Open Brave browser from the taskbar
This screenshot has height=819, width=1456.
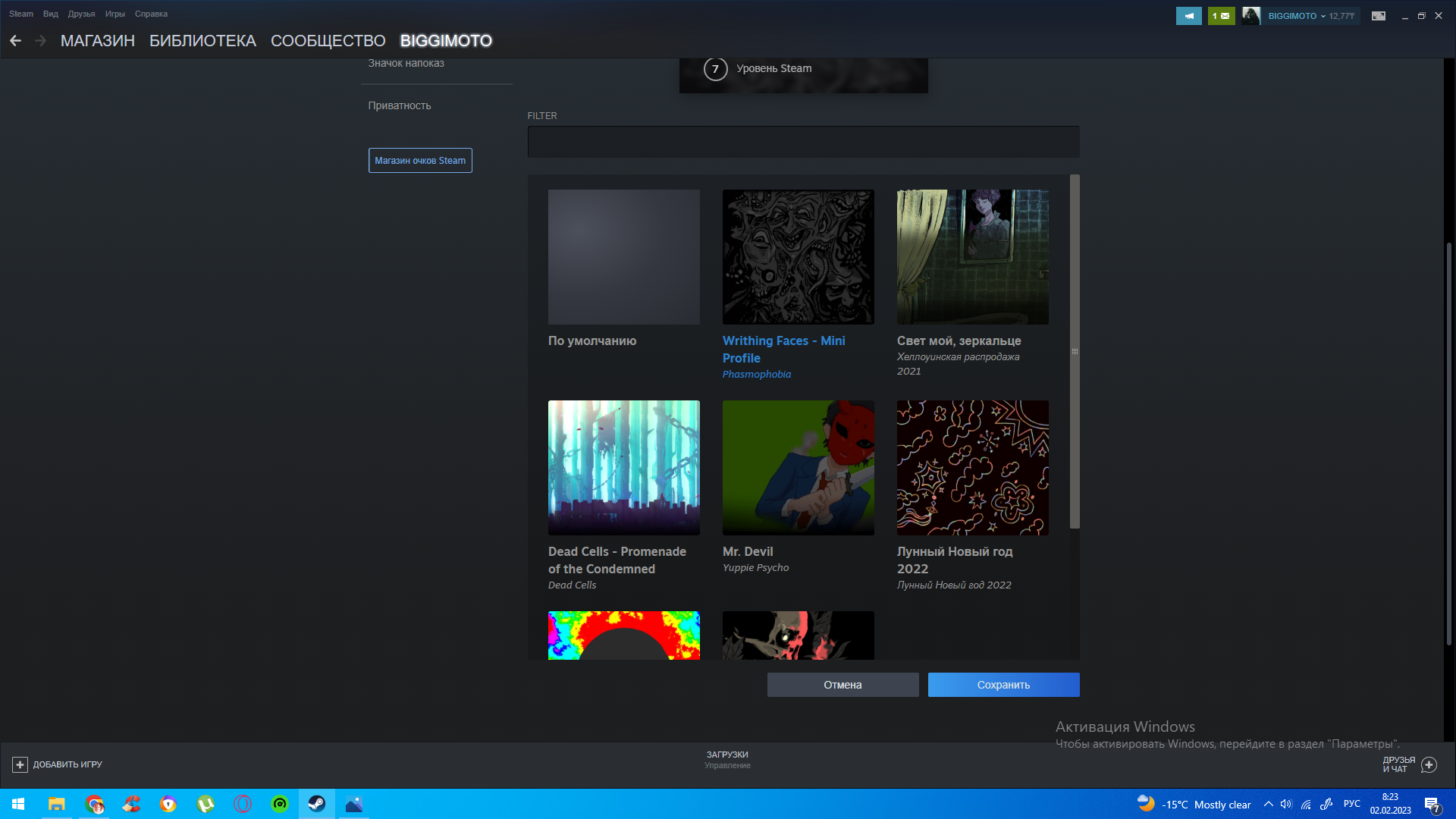[x=168, y=804]
